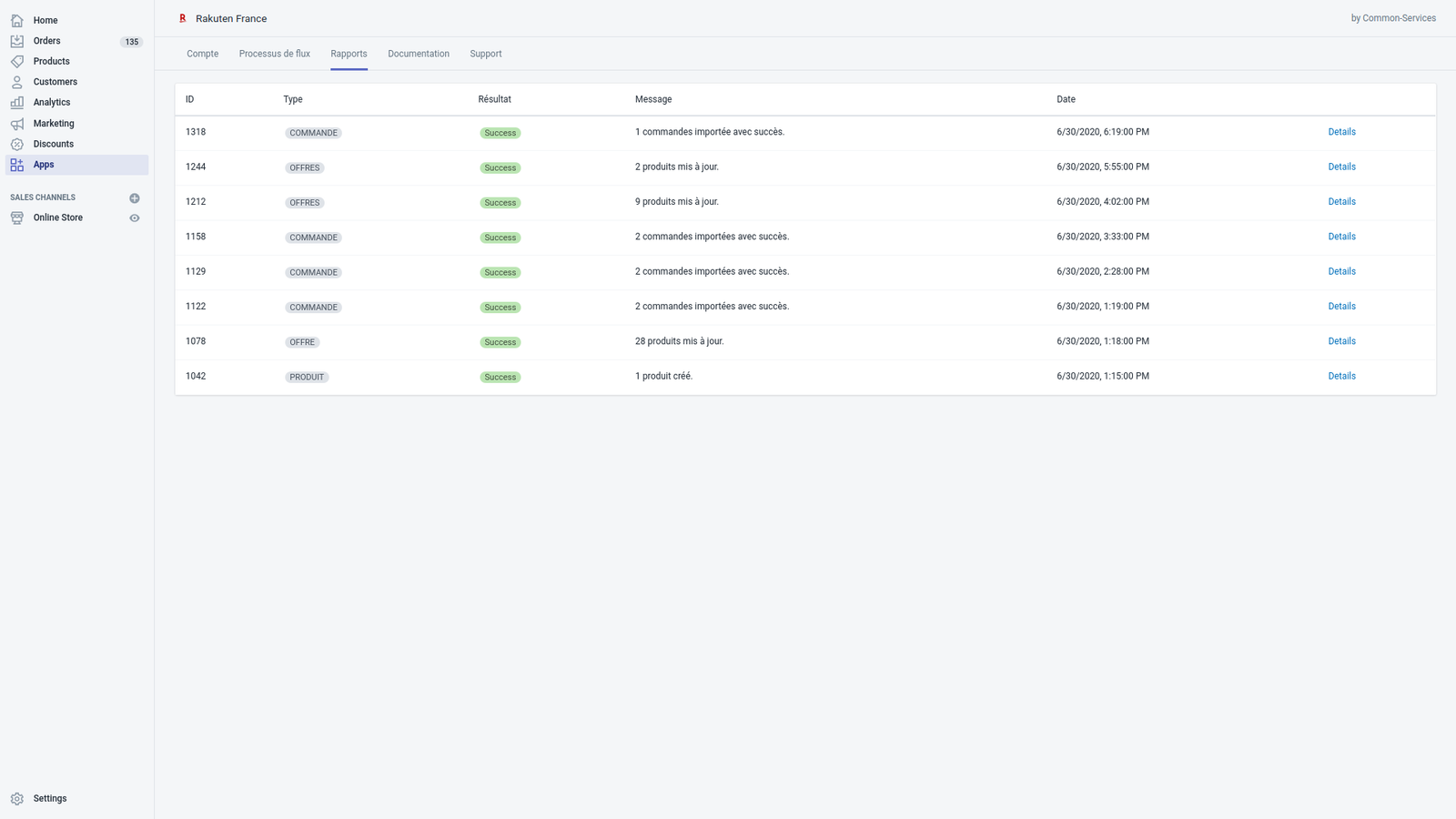Click the Marketing megaphone icon

click(17, 124)
